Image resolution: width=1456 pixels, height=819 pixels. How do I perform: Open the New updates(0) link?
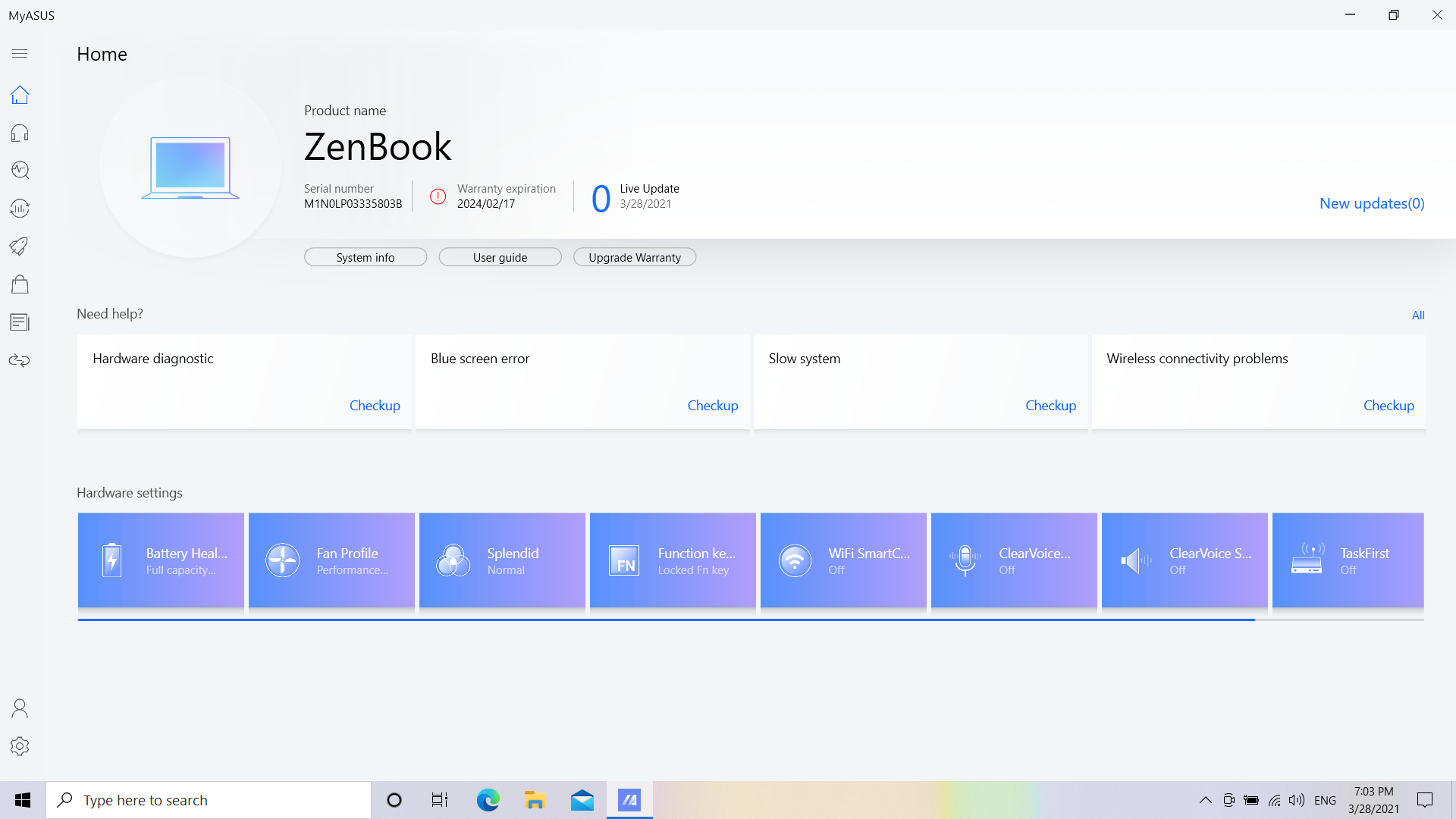[1372, 203]
